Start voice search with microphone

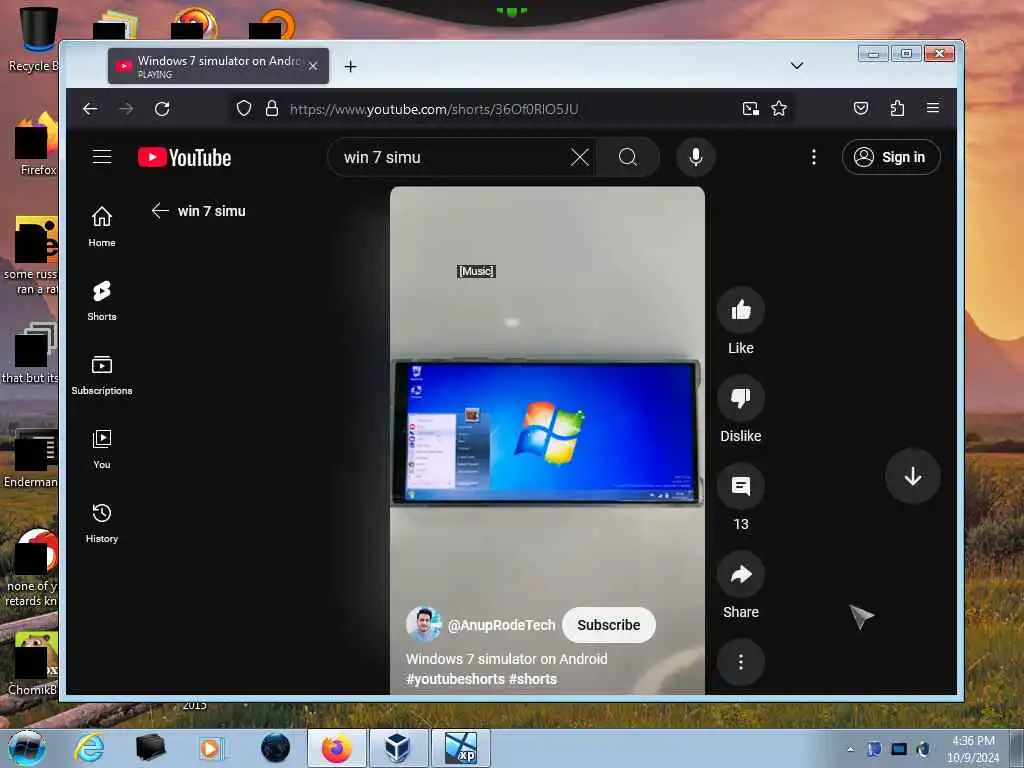[696, 157]
